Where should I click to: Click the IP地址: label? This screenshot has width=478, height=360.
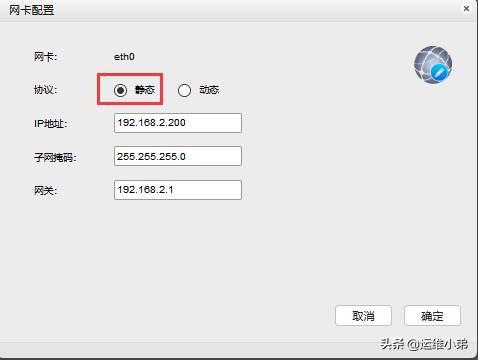50,124
